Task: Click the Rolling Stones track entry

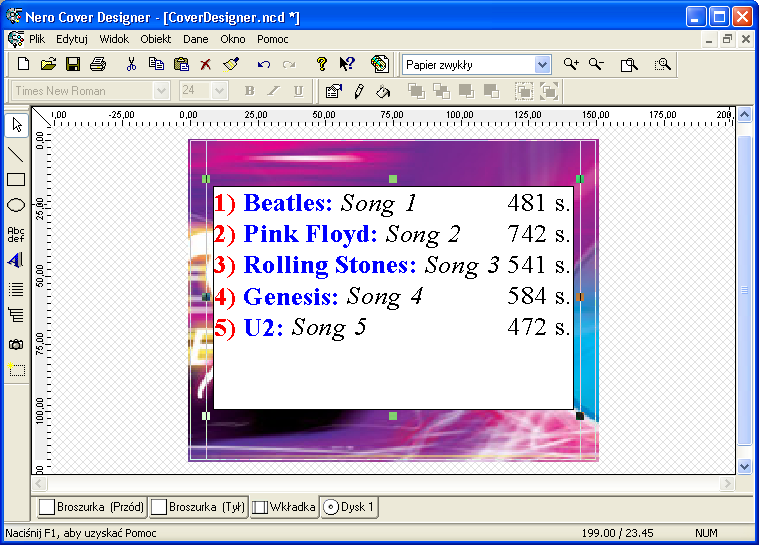Action: [x=393, y=265]
